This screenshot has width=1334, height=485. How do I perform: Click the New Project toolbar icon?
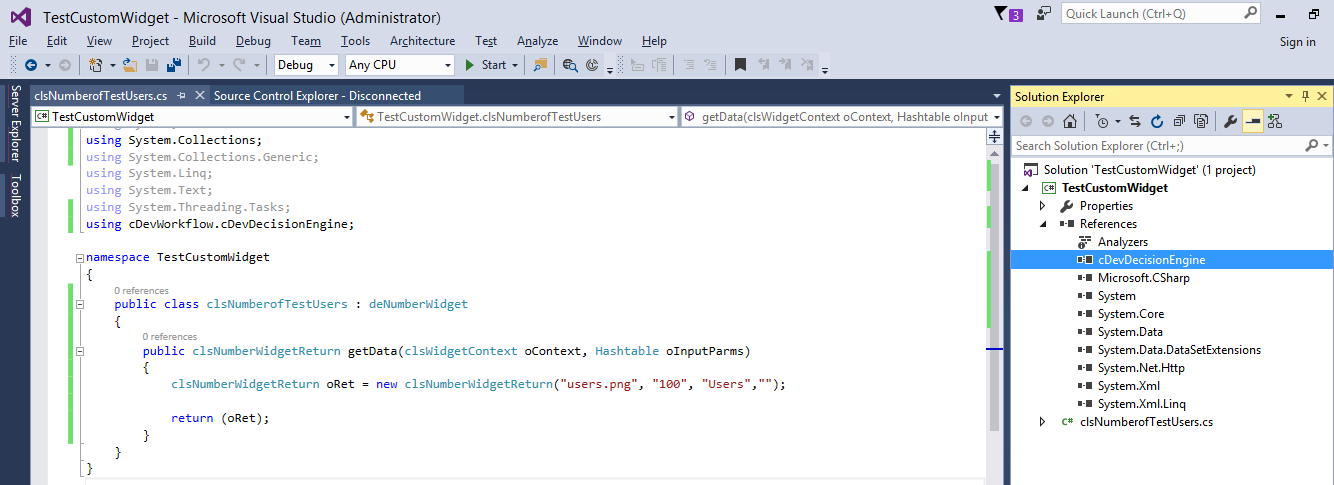point(95,65)
